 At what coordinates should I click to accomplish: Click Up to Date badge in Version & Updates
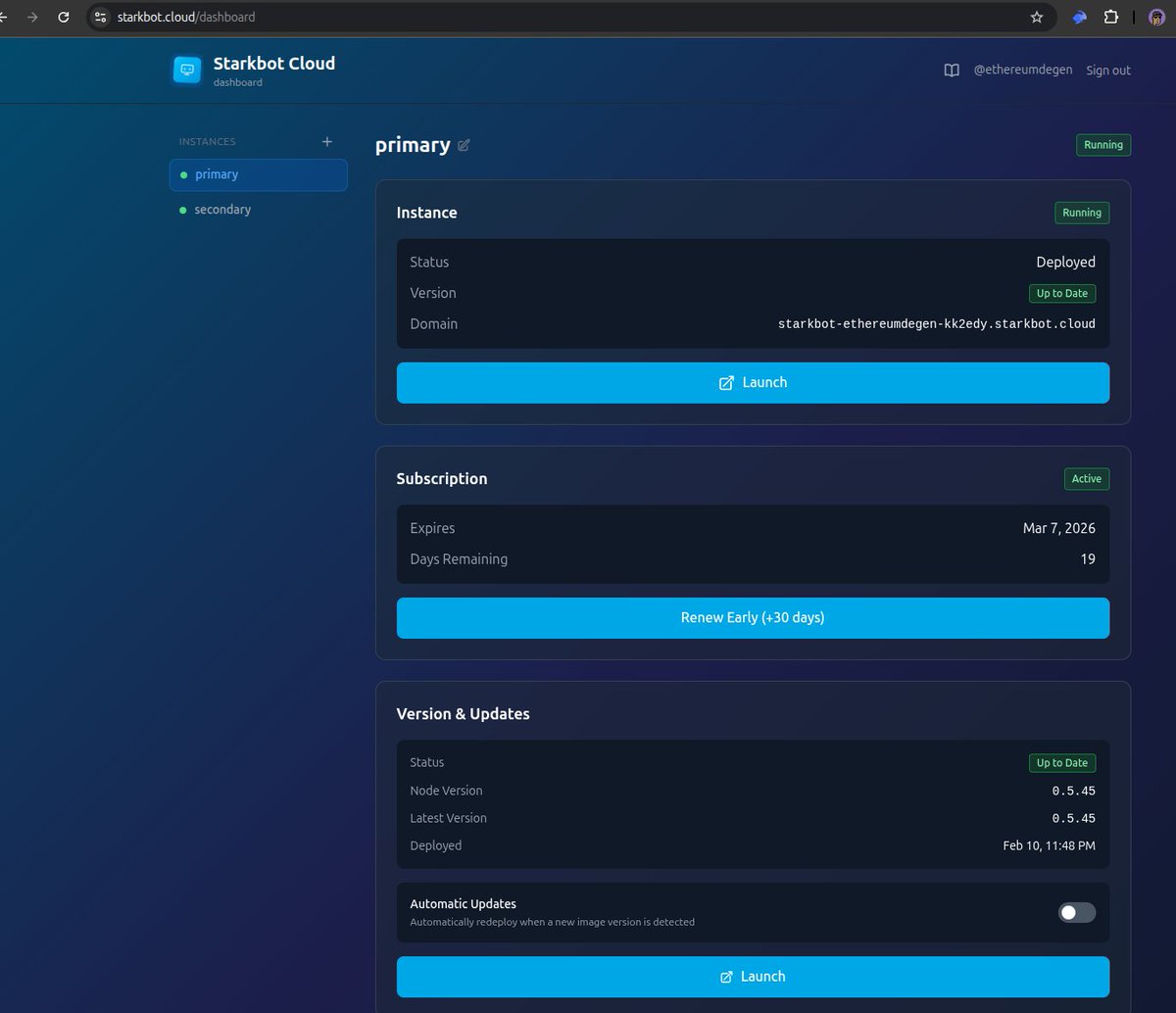point(1062,763)
